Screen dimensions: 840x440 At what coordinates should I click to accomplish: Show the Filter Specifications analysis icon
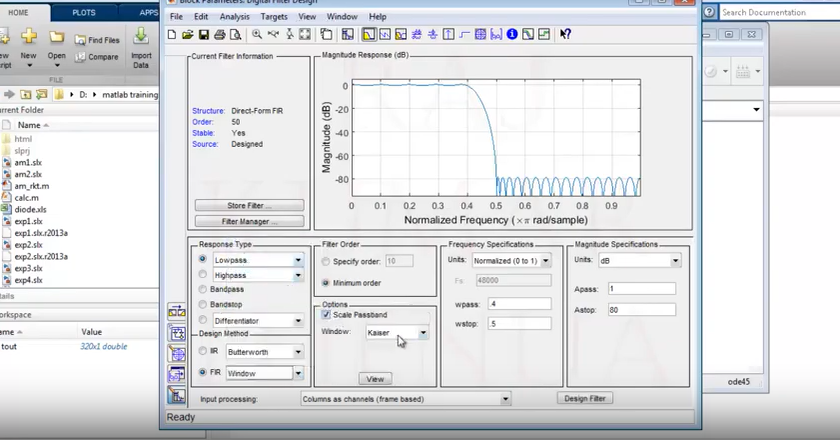(348, 35)
